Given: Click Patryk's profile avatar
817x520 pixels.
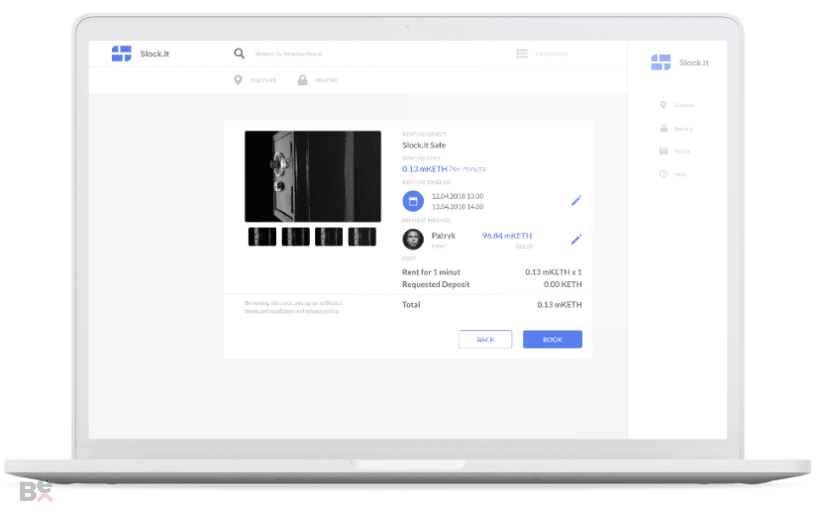Looking at the screenshot, I should [x=413, y=239].
